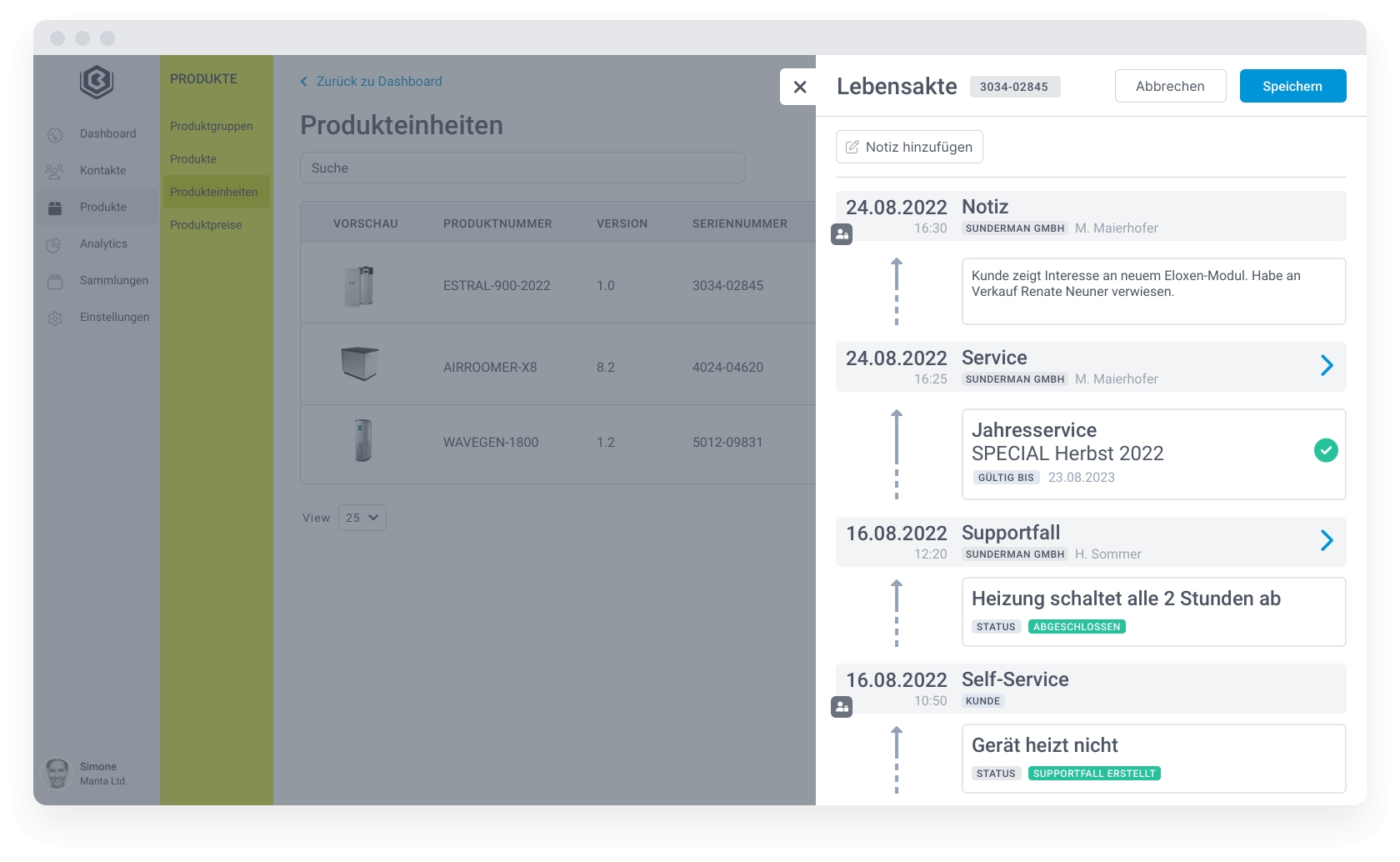1400x862 pixels.
Task: Click the Dashboard gauge icon in sidebar
Action: pyautogui.click(x=55, y=134)
